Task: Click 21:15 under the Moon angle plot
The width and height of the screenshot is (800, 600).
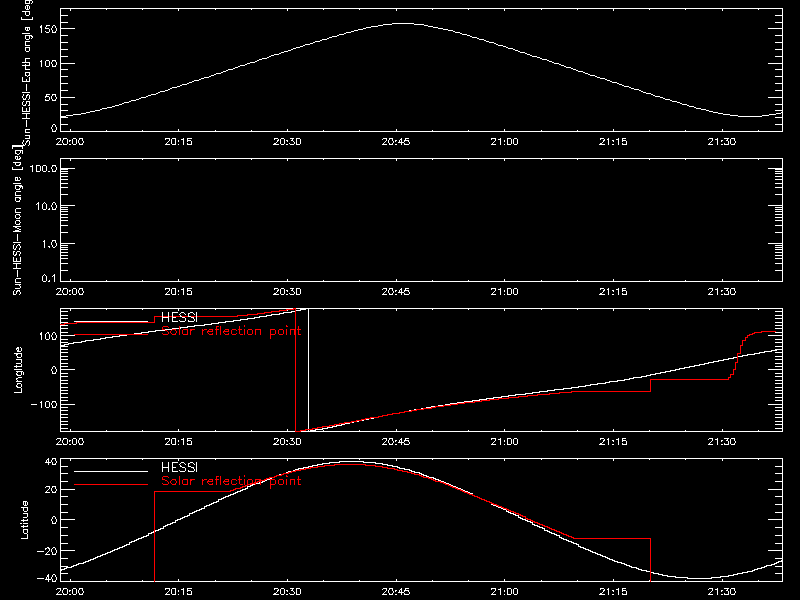Action: pyautogui.click(x=613, y=291)
